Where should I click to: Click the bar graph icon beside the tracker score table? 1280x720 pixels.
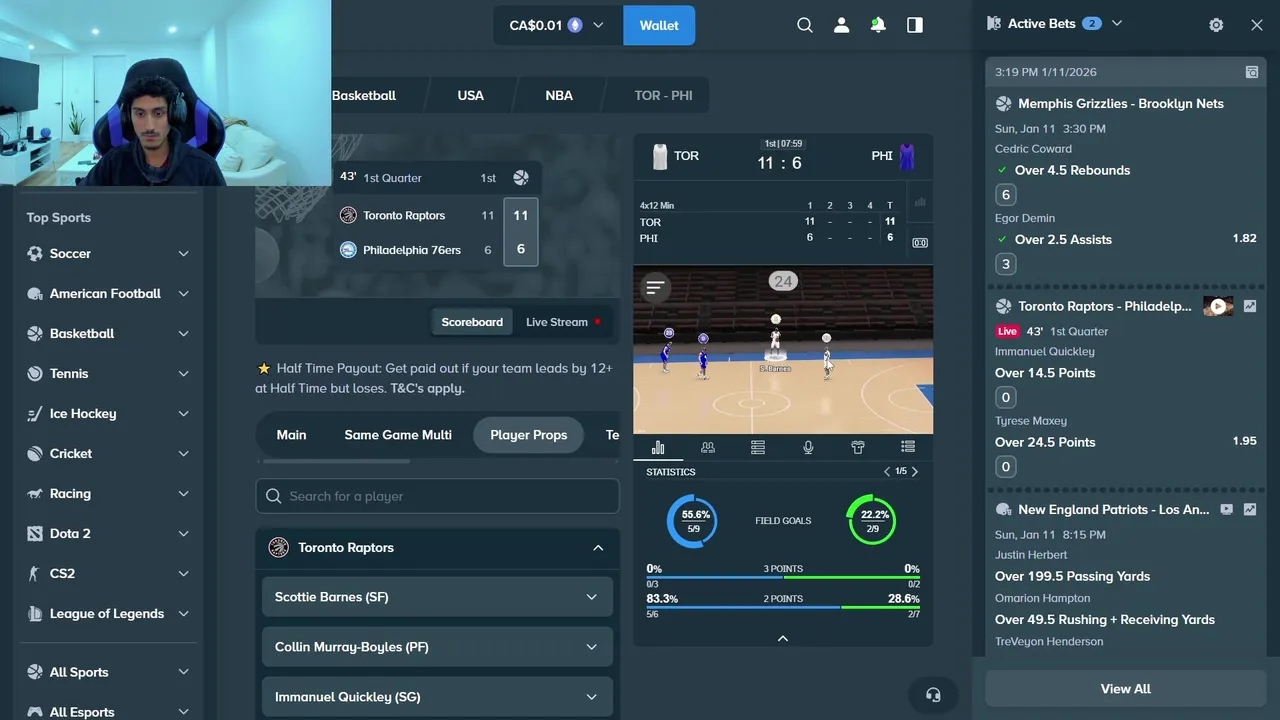click(x=920, y=202)
